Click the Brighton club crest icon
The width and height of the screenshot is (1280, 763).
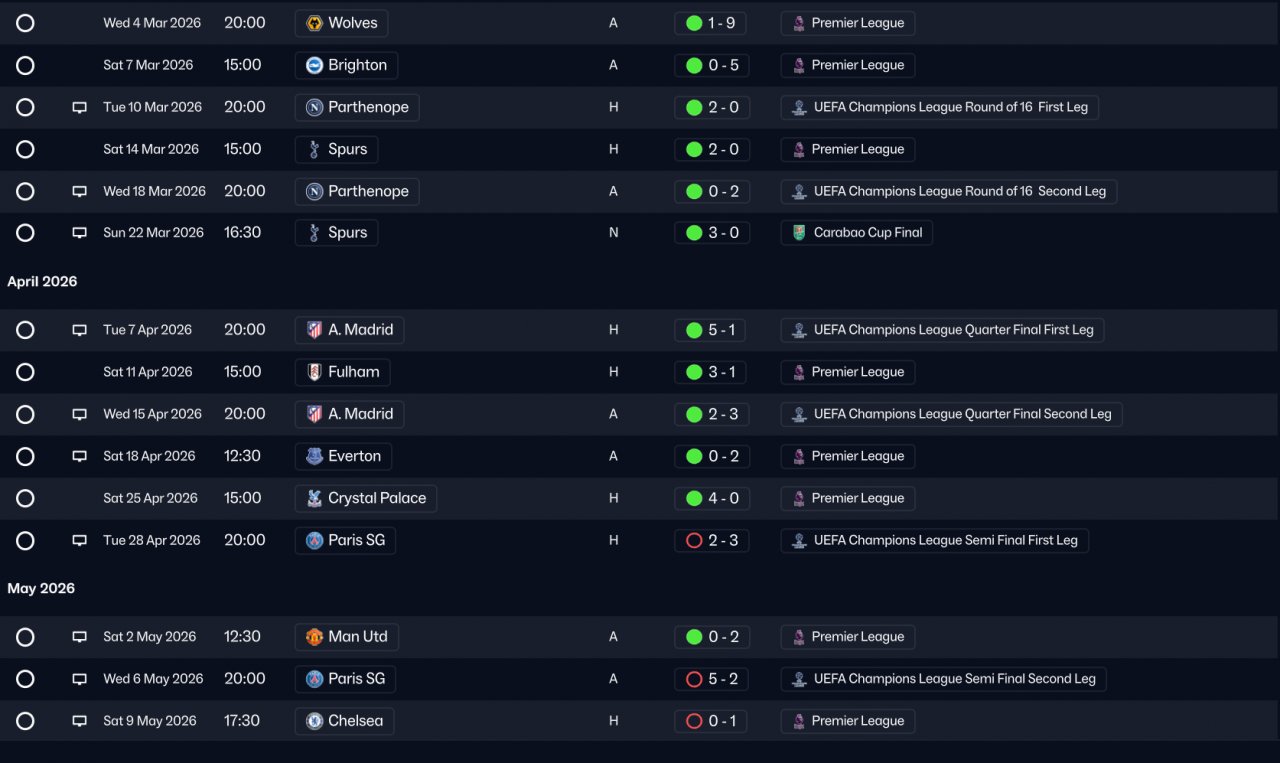point(314,65)
